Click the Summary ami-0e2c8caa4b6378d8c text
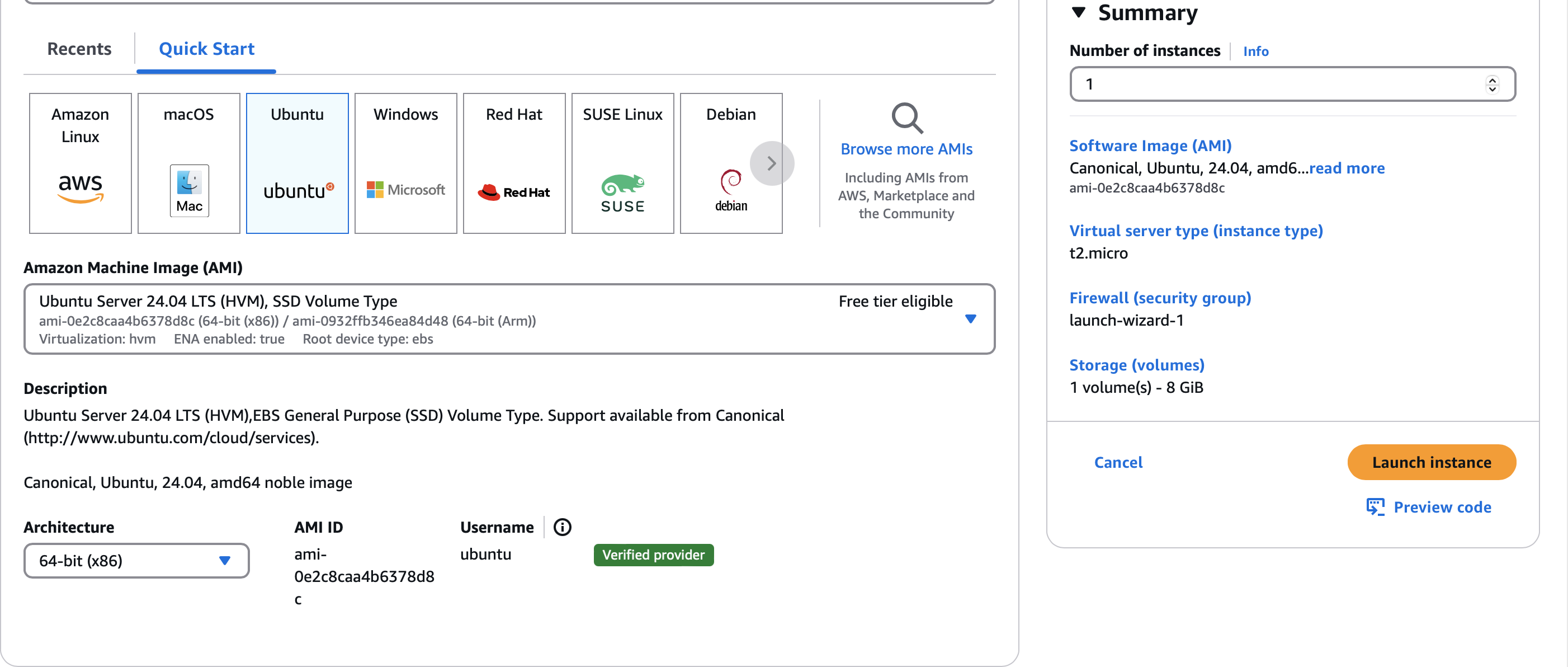Screen dimensions: 1568x667 pyautogui.click(x=1147, y=187)
